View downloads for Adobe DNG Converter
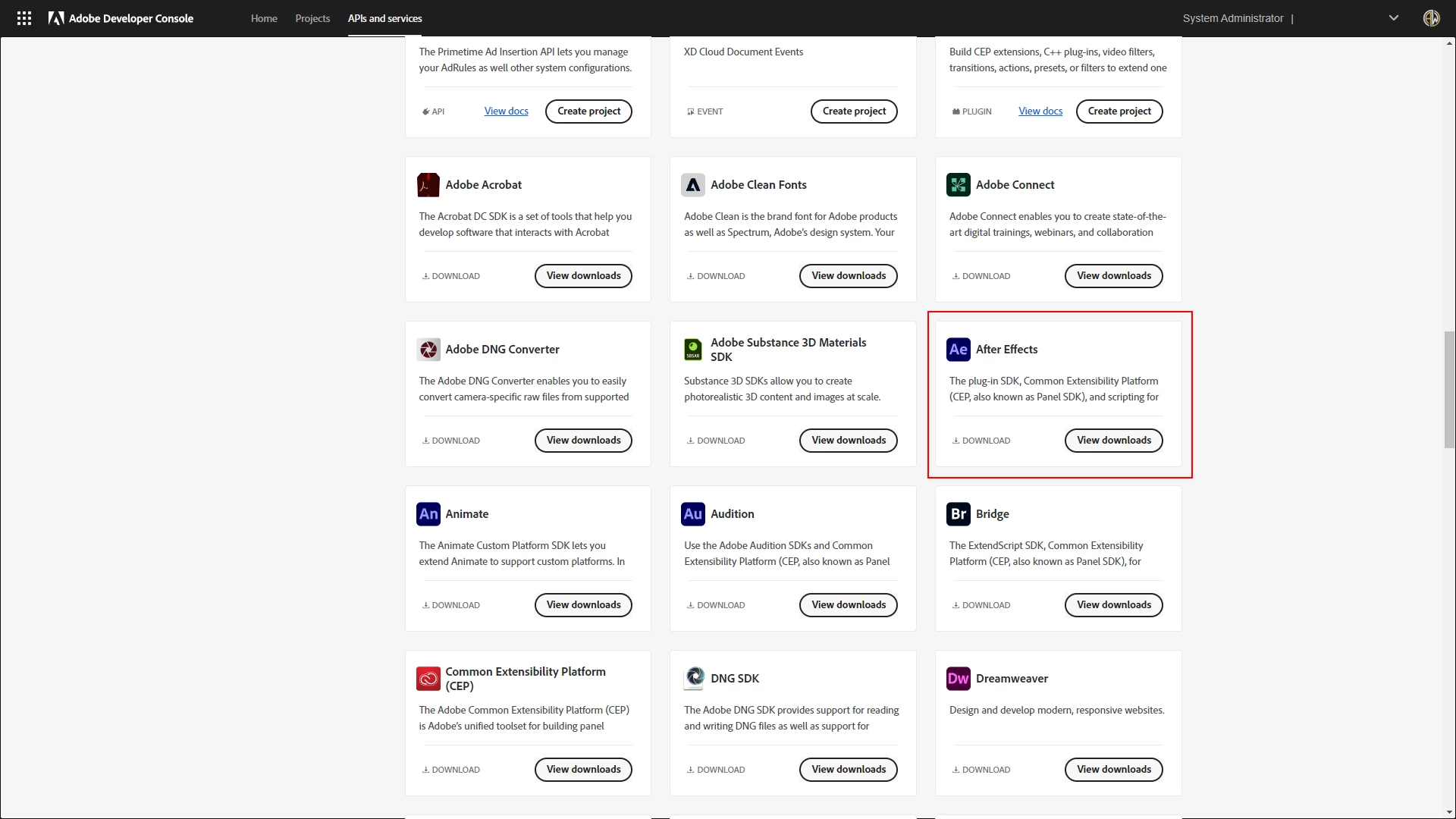Viewport: 1456px width, 819px height. (x=583, y=441)
